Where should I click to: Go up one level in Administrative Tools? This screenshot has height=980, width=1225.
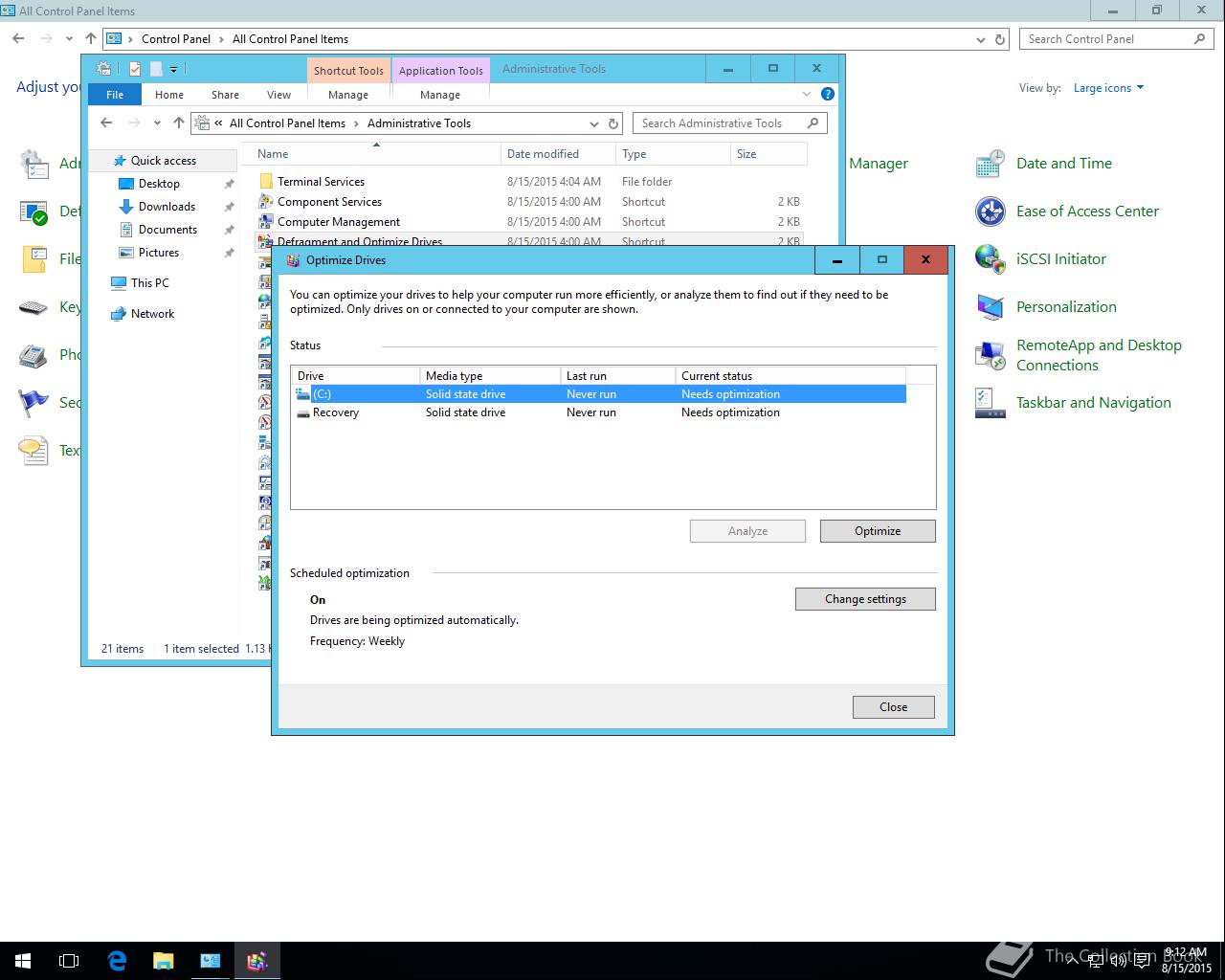click(x=179, y=122)
